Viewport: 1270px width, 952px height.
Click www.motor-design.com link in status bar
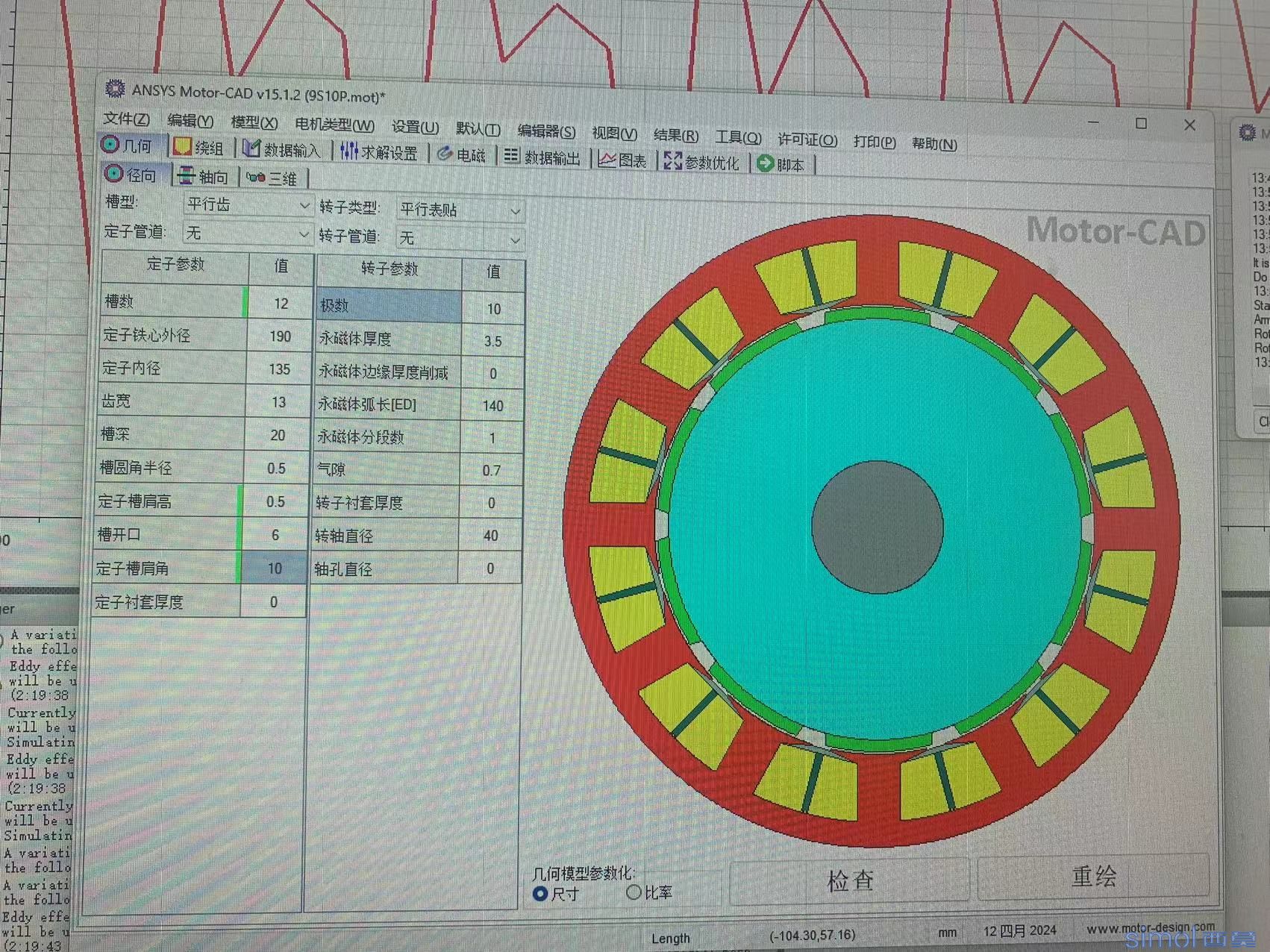[1150, 928]
